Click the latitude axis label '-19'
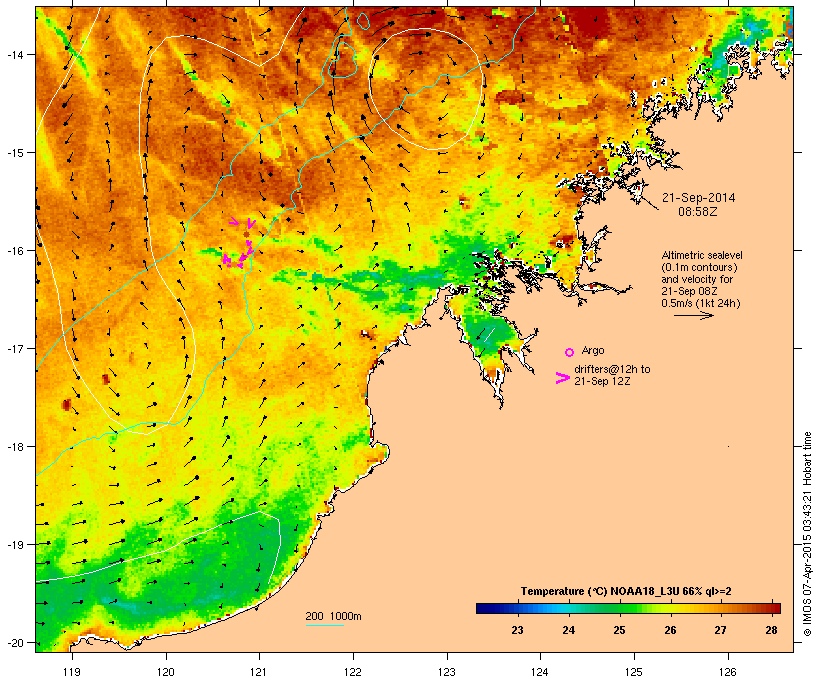 15,545
